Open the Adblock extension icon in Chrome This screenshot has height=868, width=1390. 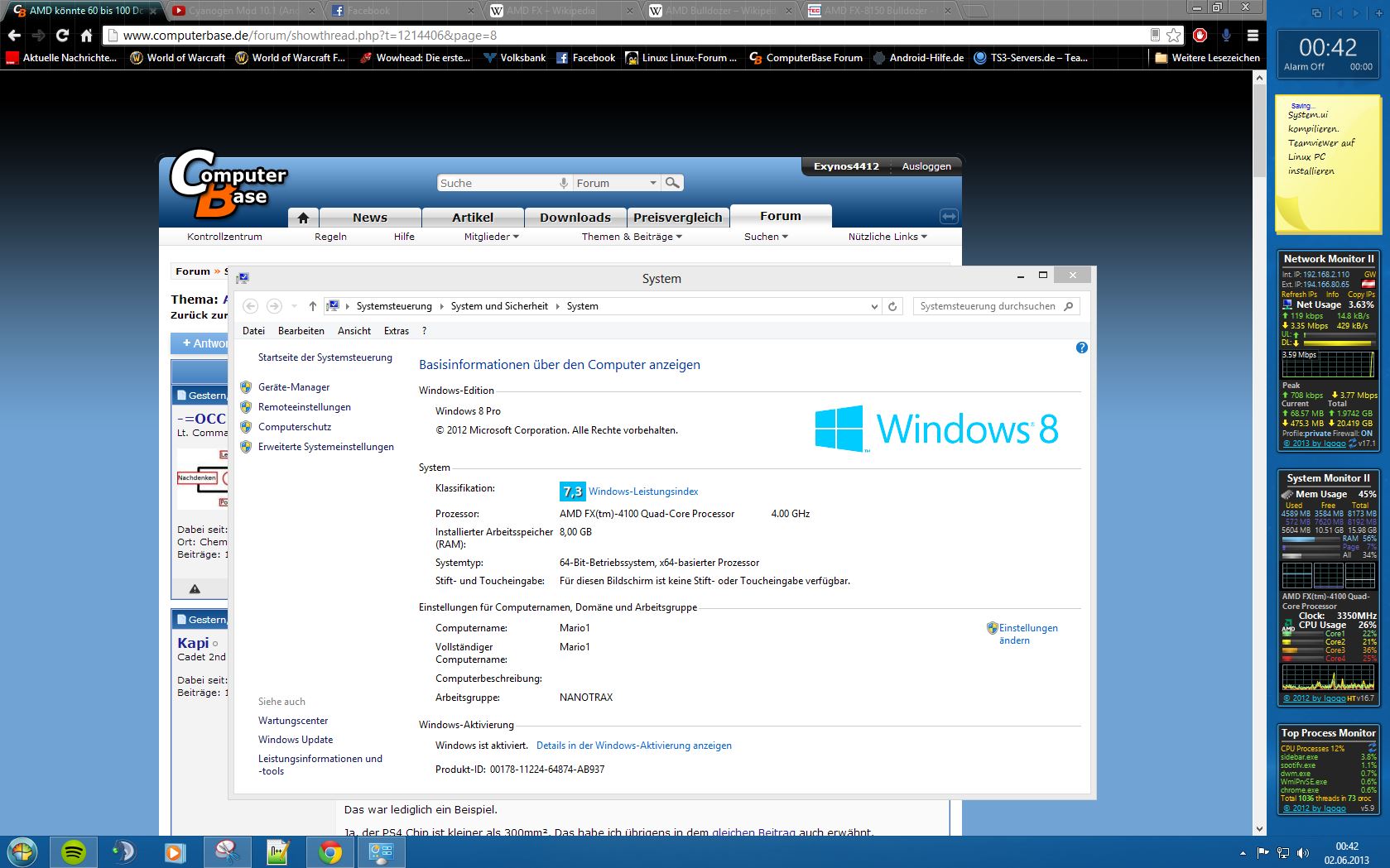pos(1200,36)
